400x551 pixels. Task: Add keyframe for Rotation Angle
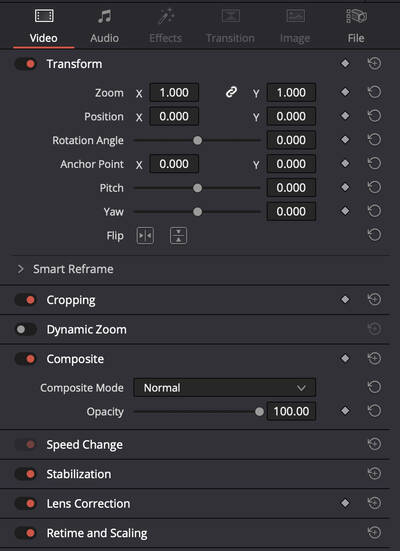pos(345,140)
